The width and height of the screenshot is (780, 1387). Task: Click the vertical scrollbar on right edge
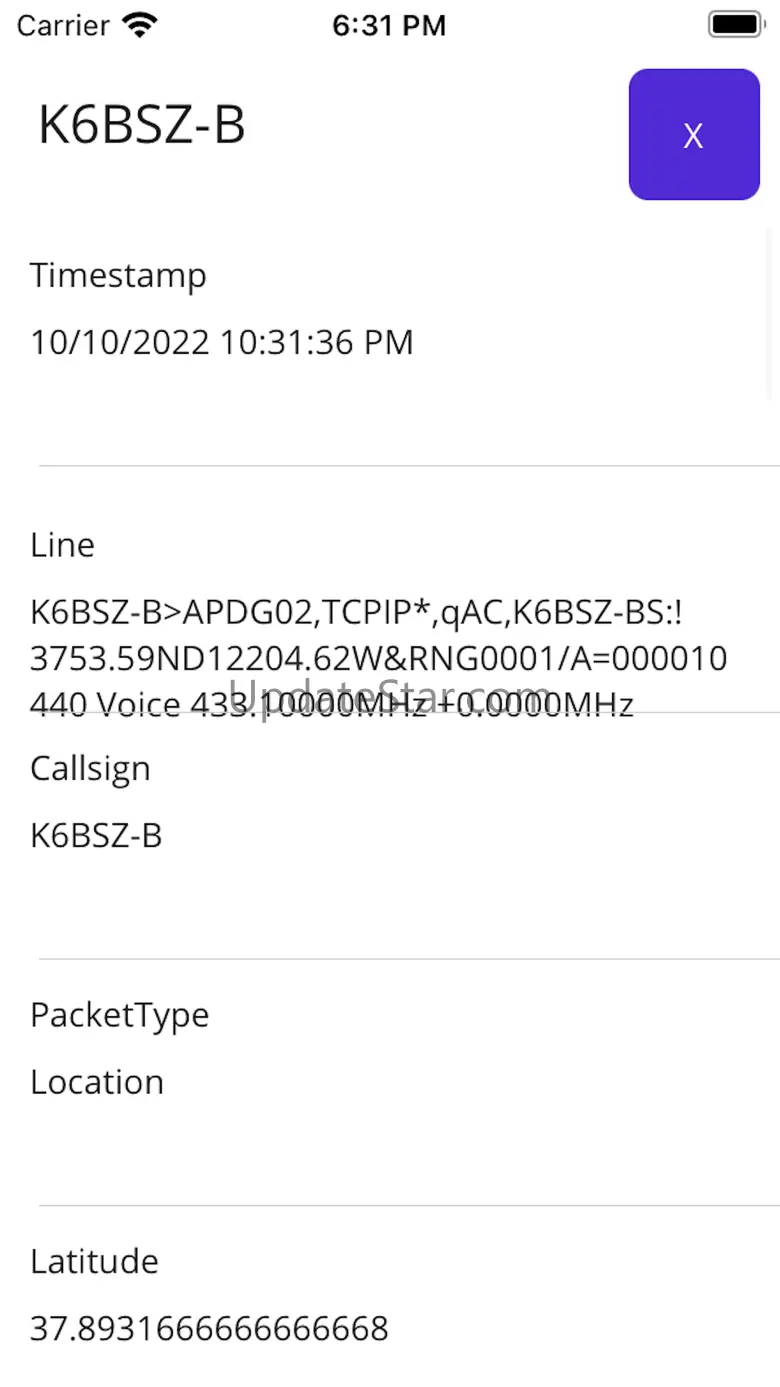(769, 310)
